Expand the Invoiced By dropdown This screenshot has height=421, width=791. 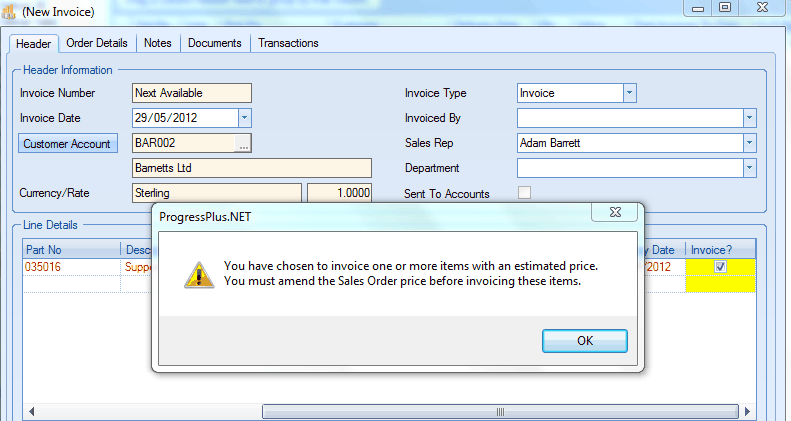click(750, 118)
